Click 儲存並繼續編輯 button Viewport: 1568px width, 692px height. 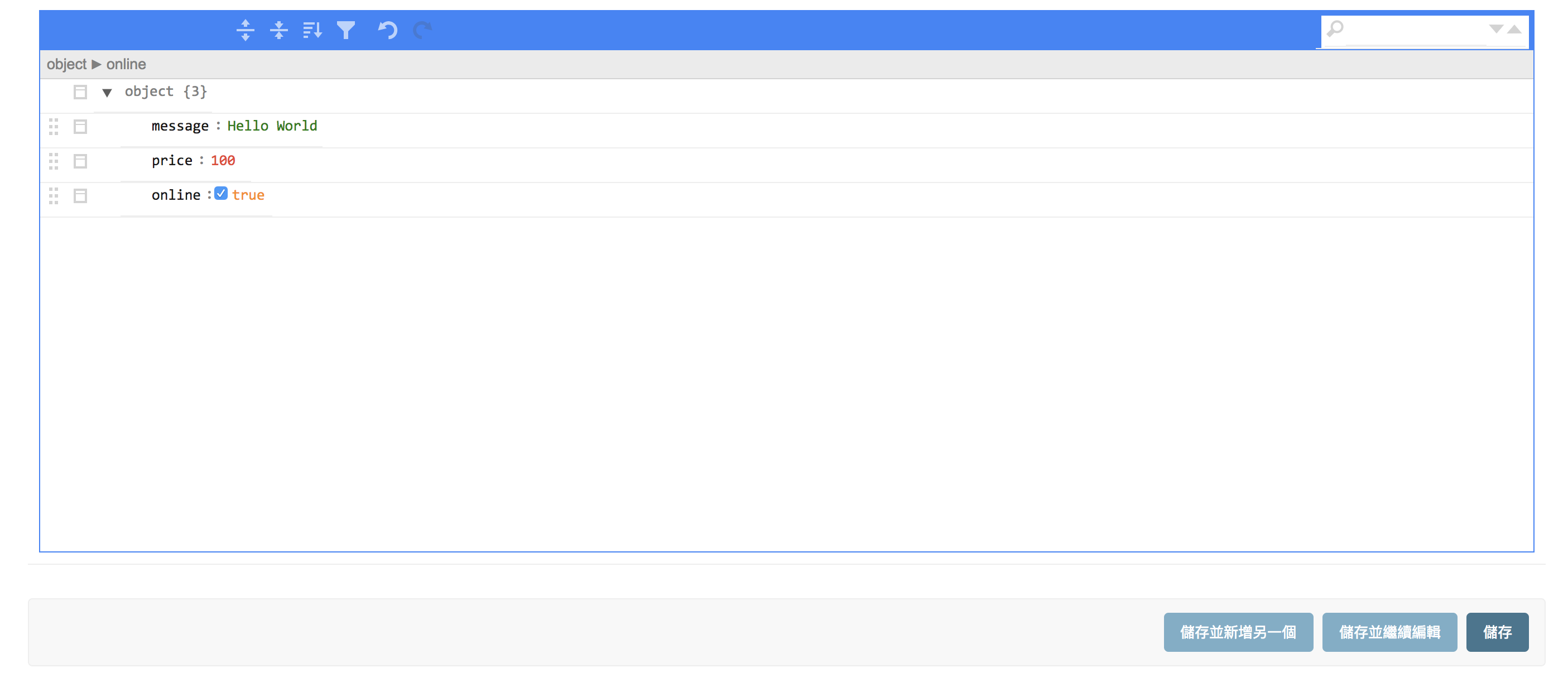pos(1389,632)
